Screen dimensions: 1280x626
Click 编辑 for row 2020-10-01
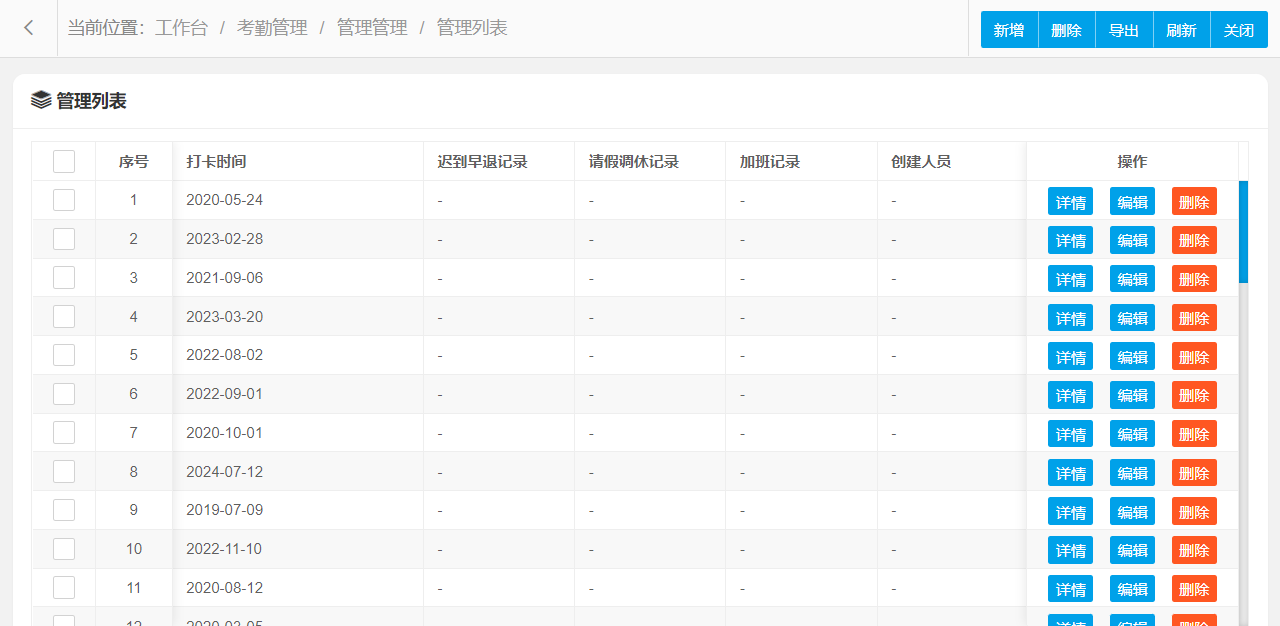coord(1132,434)
